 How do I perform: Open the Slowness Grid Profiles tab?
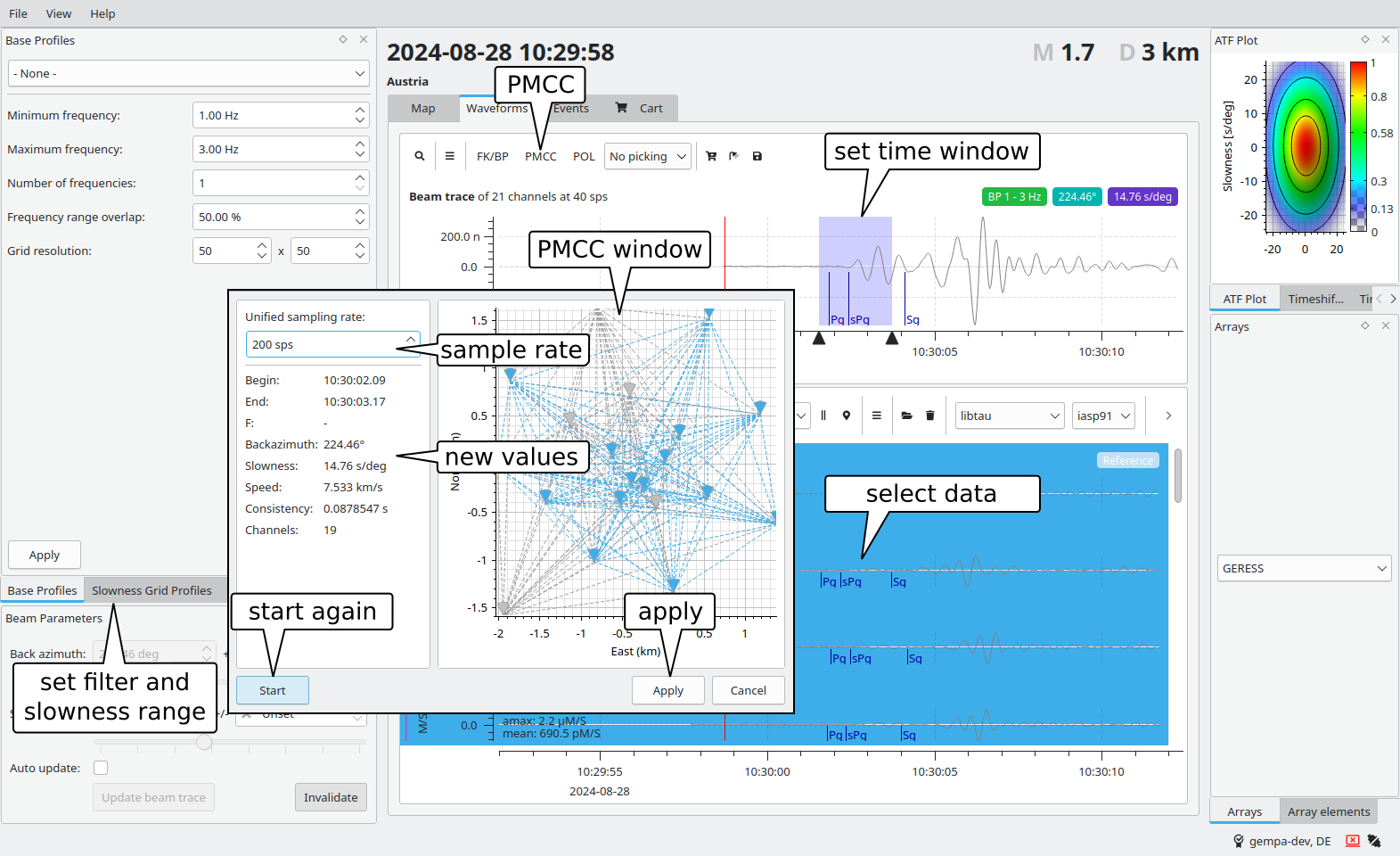151,590
